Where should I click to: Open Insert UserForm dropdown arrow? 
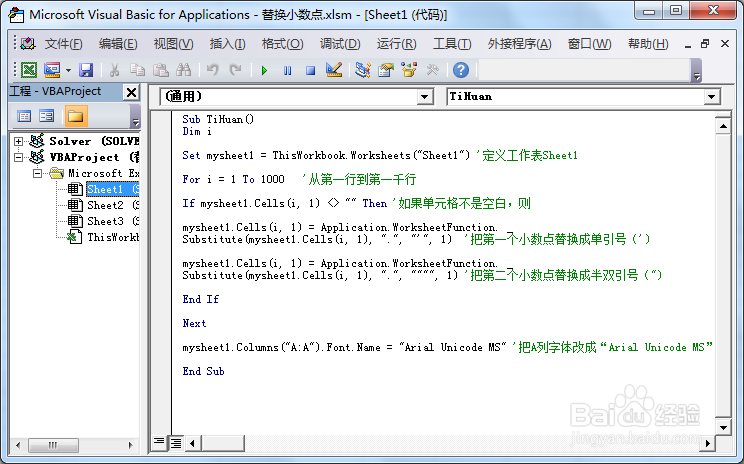(x=68, y=71)
